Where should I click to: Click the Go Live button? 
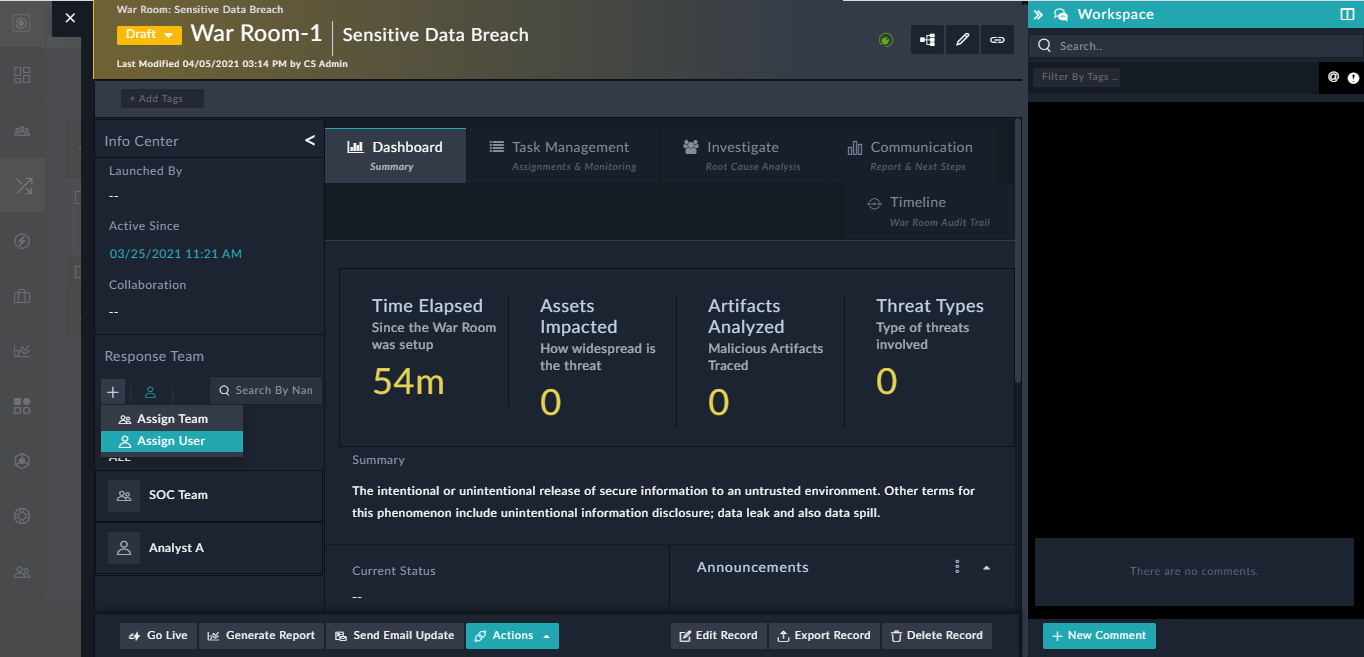pyautogui.click(x=157, y=635)
